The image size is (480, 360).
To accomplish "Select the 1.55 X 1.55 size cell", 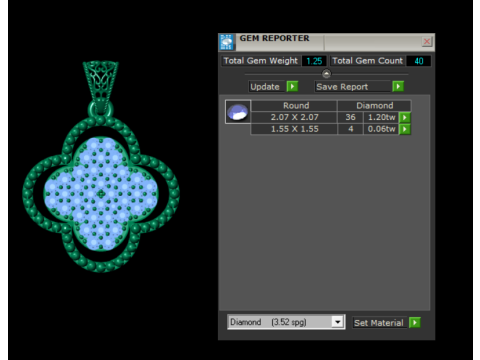I will point(294,129).
